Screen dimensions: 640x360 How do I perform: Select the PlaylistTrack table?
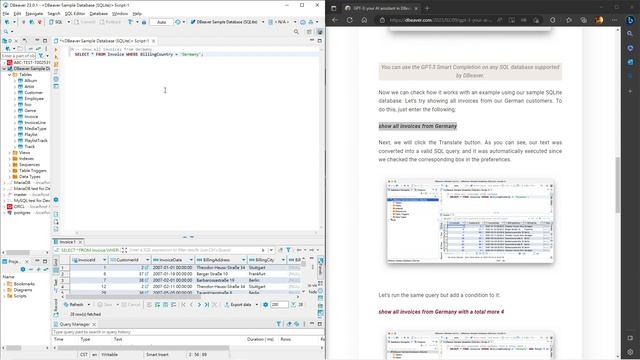[36, 140]
